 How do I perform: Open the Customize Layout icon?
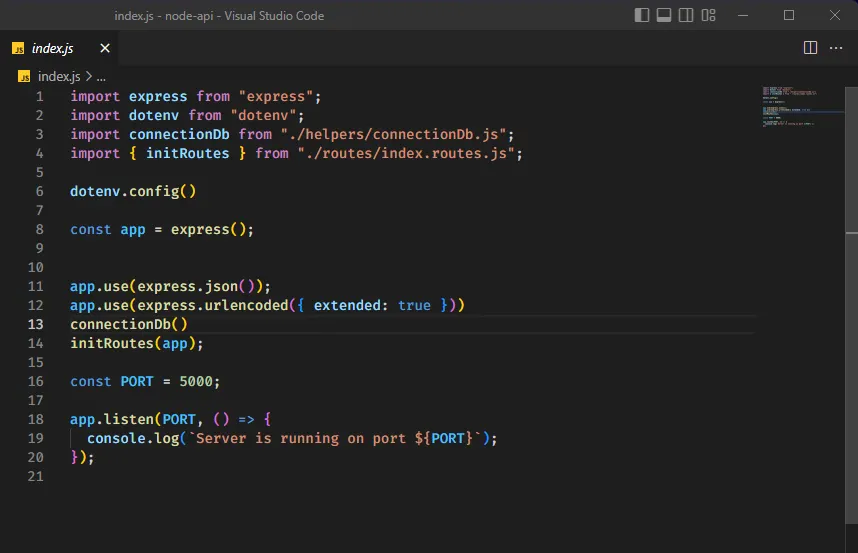pos(709,15)
